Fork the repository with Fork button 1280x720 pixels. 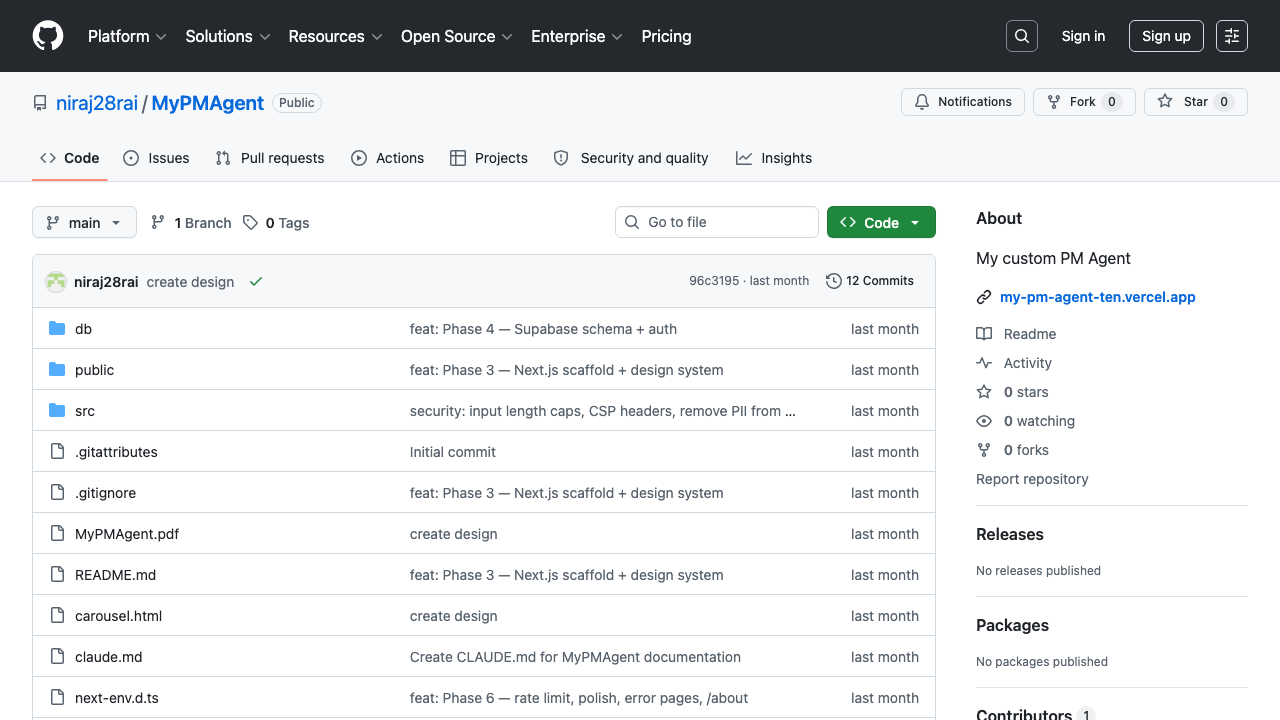point(1084,102)
